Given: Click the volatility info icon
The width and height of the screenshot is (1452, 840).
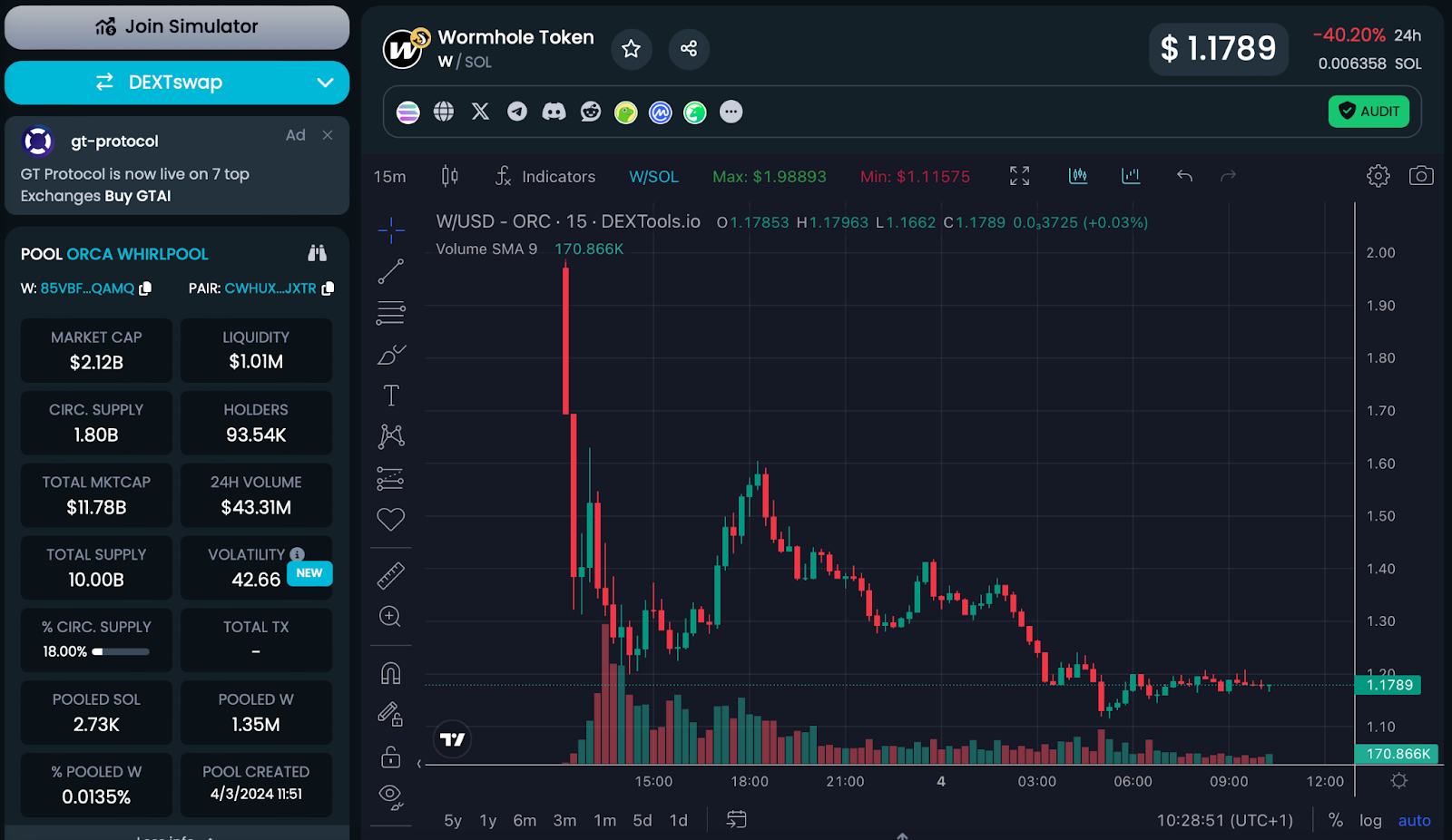Looking at the screenshot, I should 297,554.
